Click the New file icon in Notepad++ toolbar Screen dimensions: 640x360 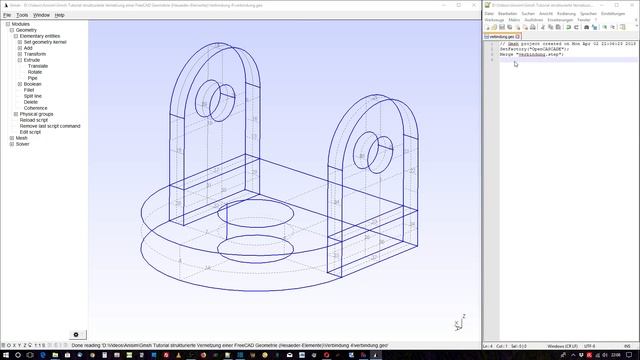point(487,27)
